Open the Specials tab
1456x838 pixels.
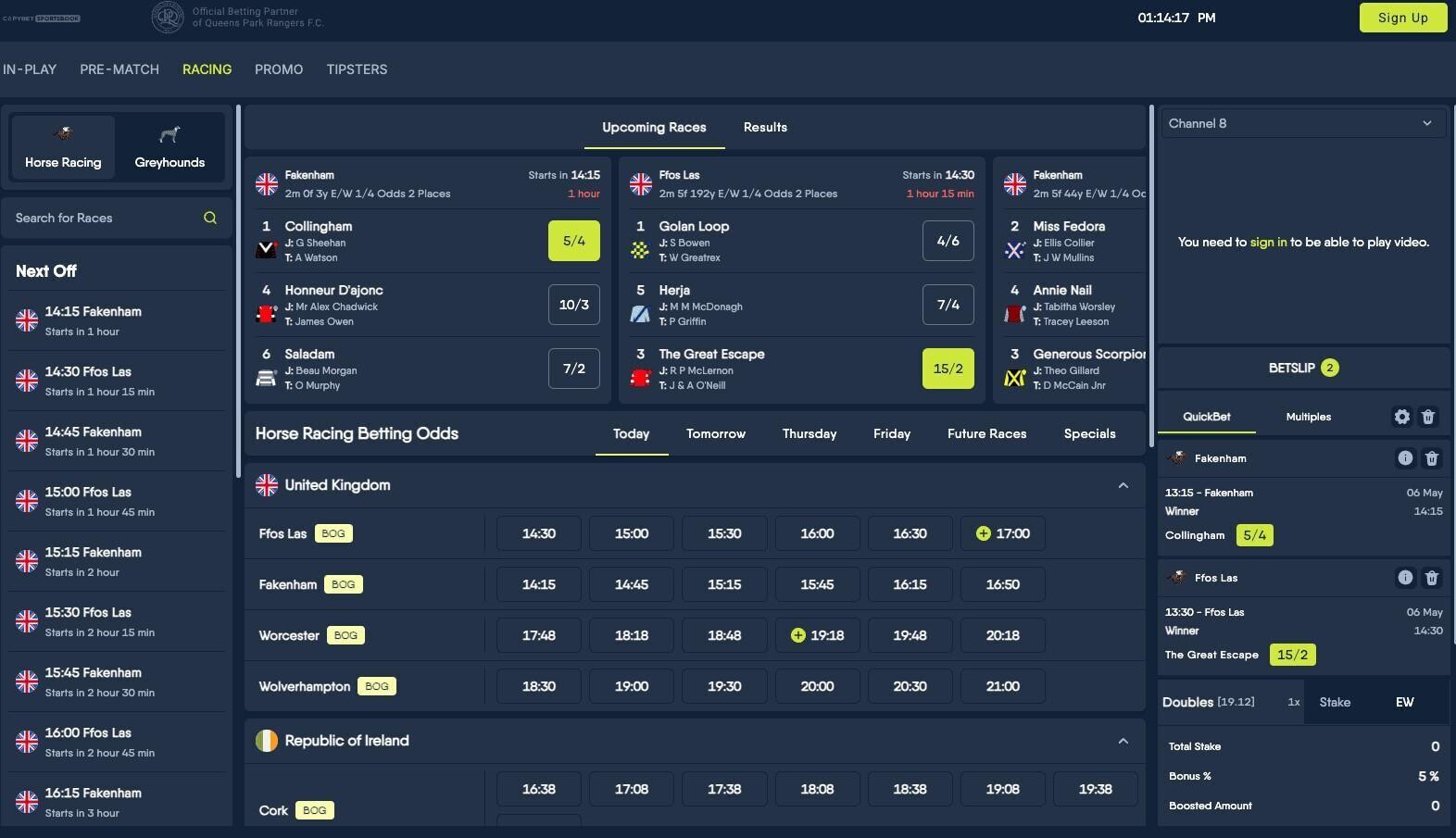1090,433
